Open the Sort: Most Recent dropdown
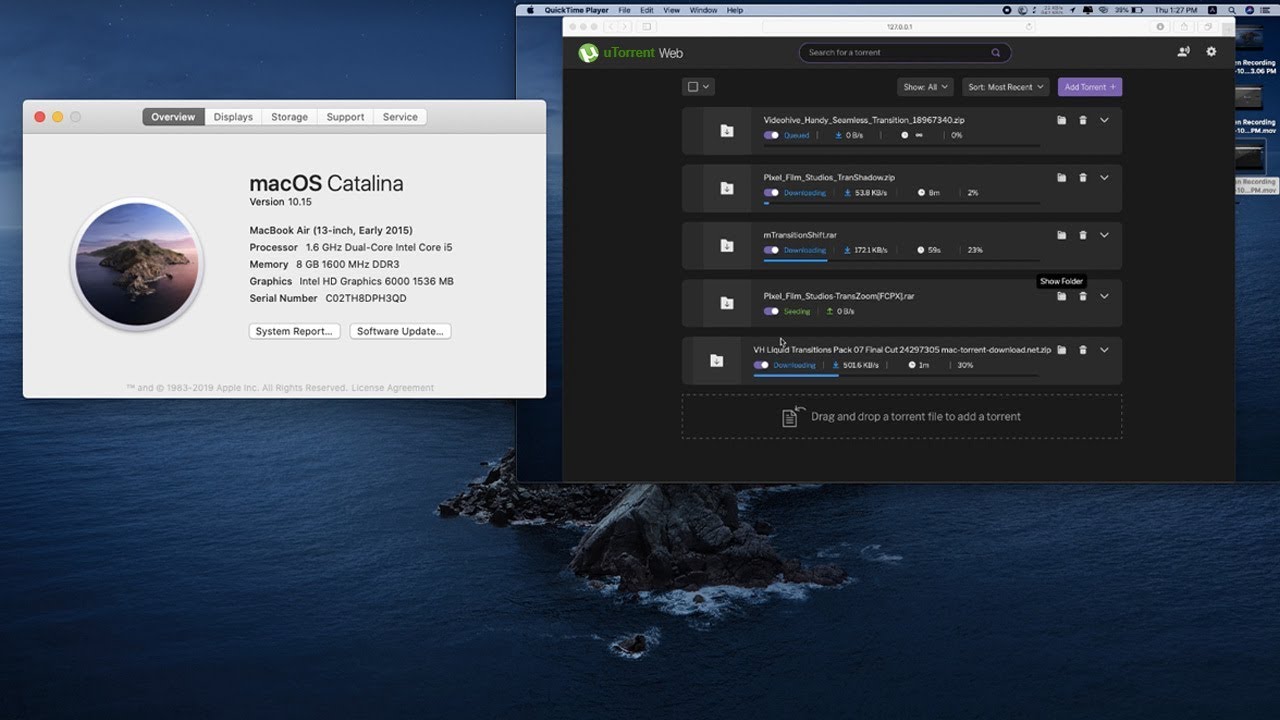Viewport: 1280px width, 720px height. tap(1005, 87)
